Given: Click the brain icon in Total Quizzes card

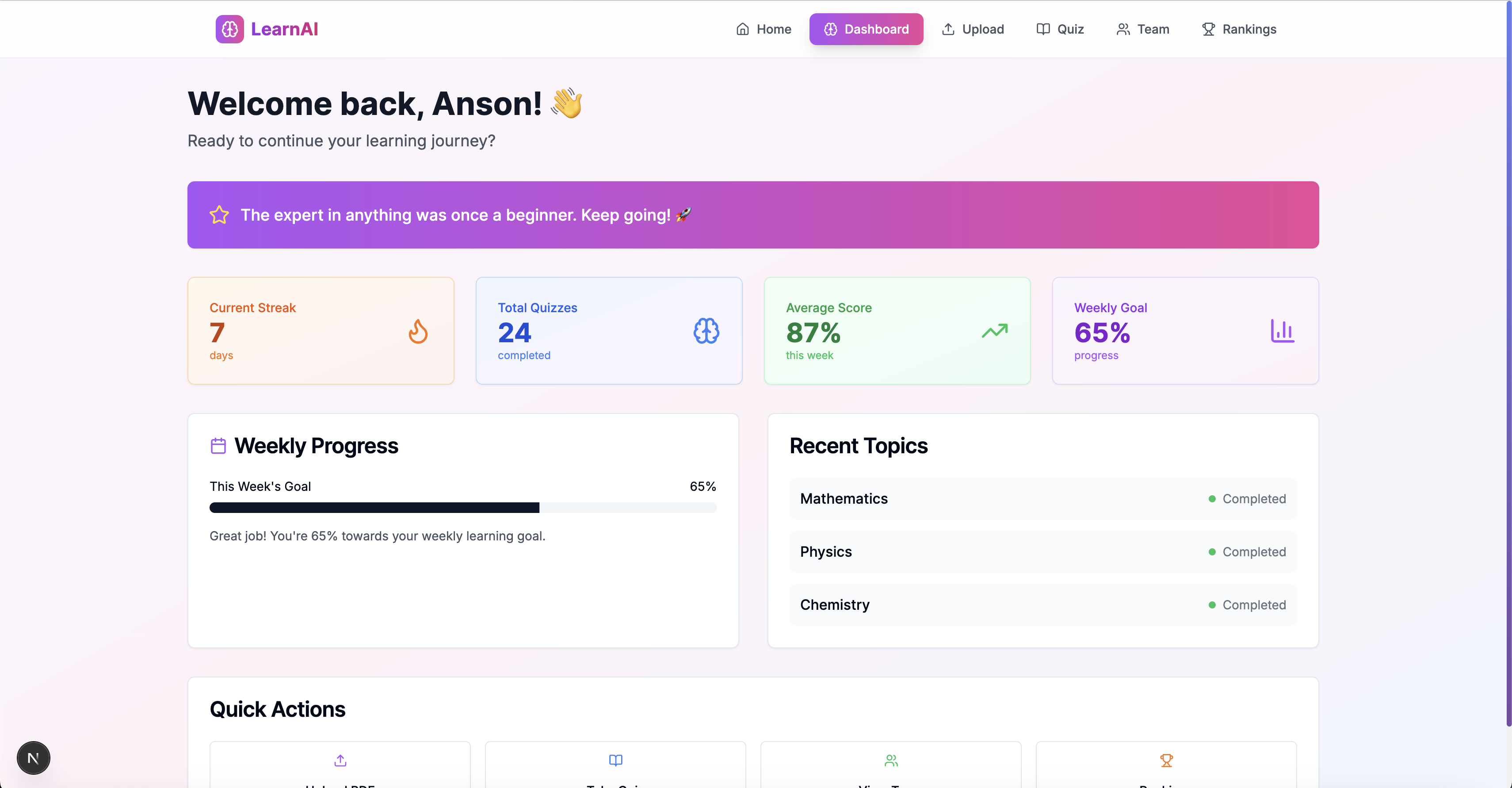Looking at the screenshot, I should coord(706,331).
